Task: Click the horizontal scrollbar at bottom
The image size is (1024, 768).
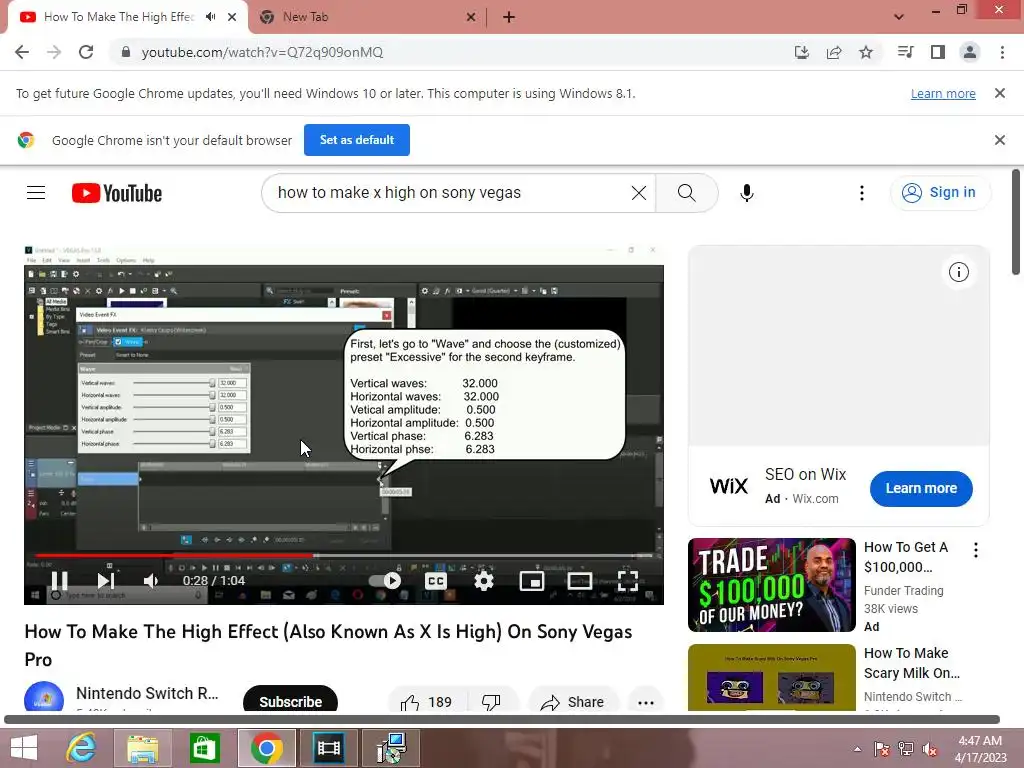Action: (x=502, y=719)
